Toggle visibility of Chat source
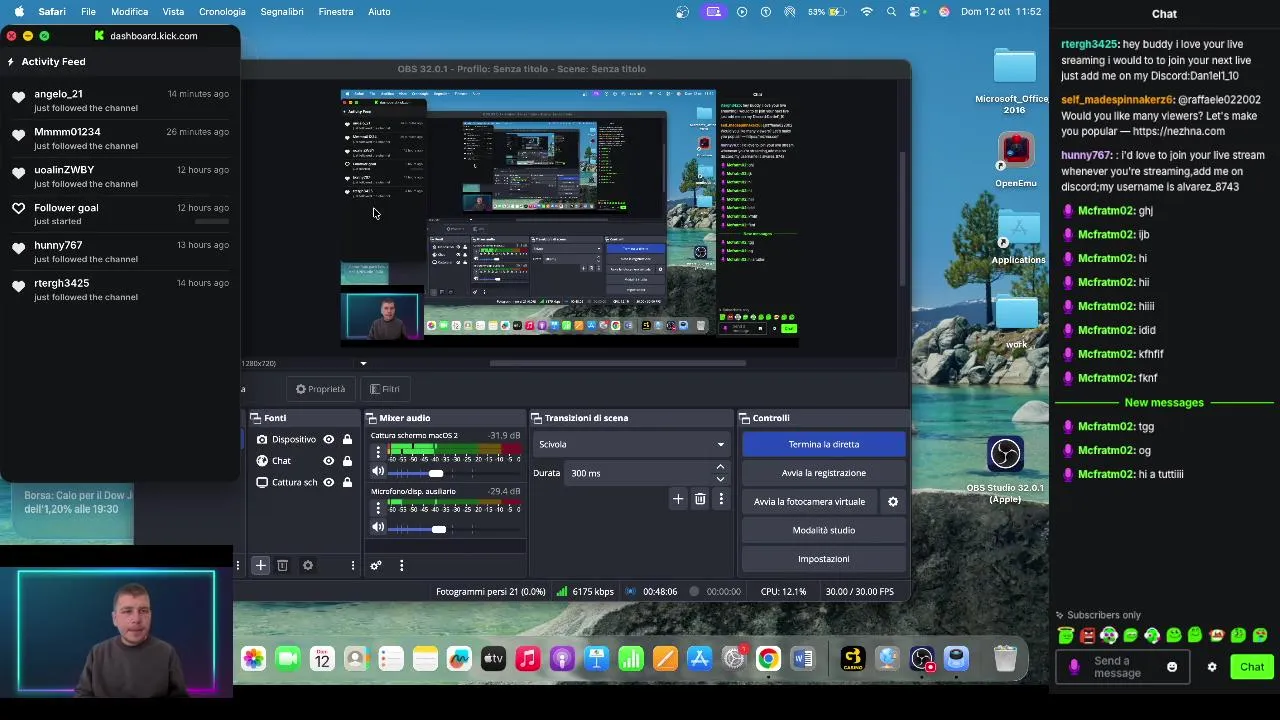This screenshot has height=720, width=1280. click(x=328, y=461)
